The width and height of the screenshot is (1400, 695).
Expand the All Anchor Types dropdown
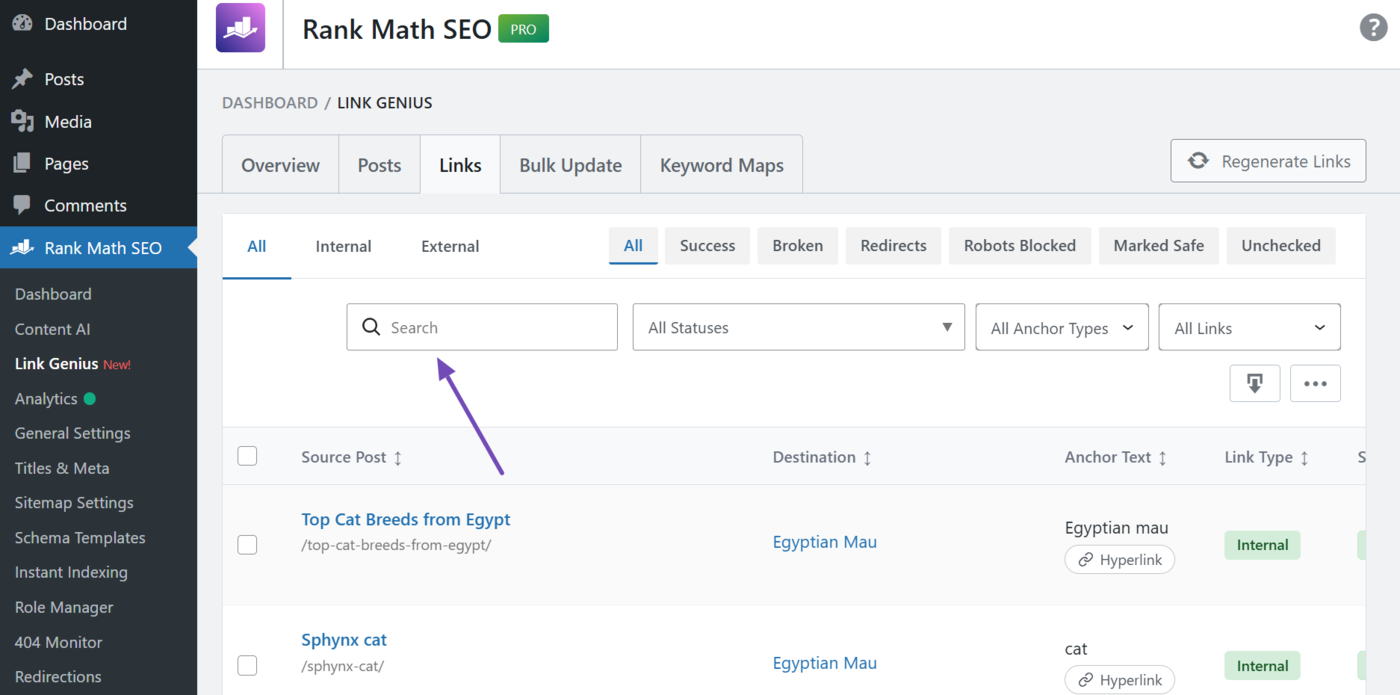pos(1061,328)
